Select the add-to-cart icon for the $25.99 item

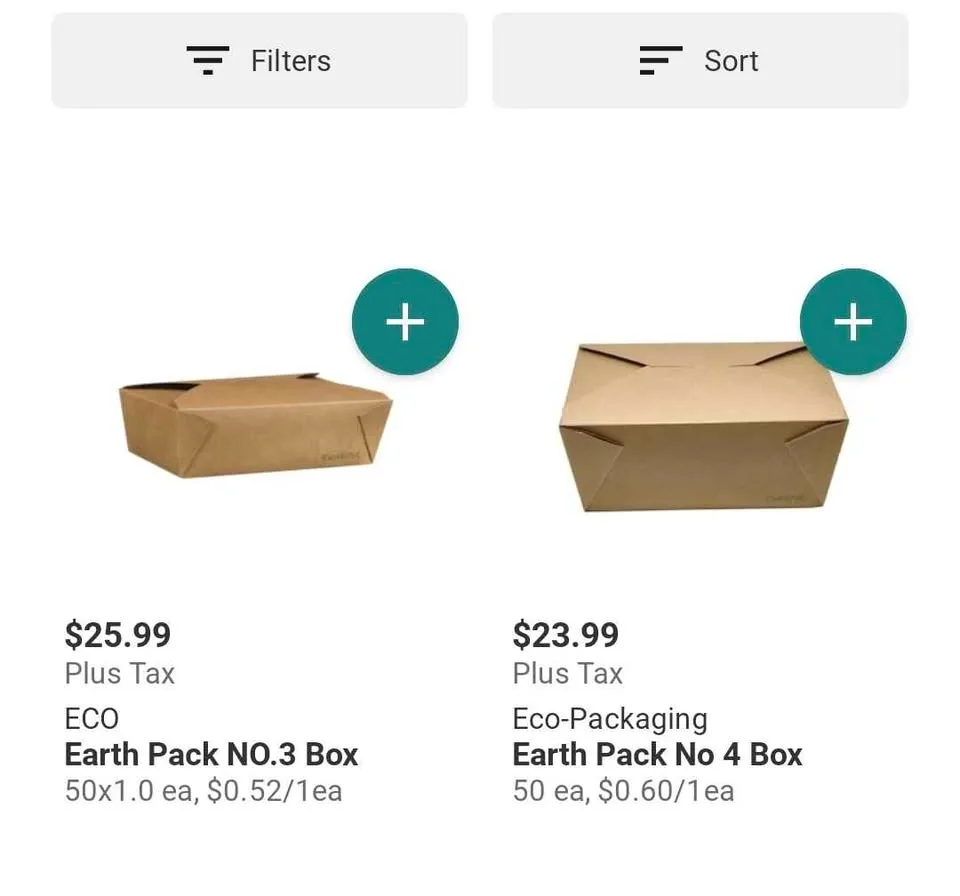(x=405, y=322)
